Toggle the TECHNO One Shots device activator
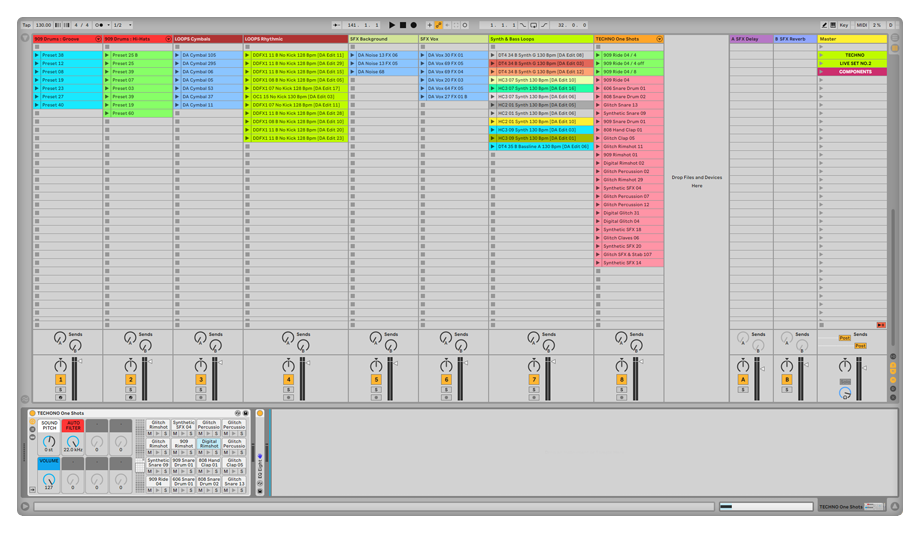Screen dimensions: 920x533 32,413
